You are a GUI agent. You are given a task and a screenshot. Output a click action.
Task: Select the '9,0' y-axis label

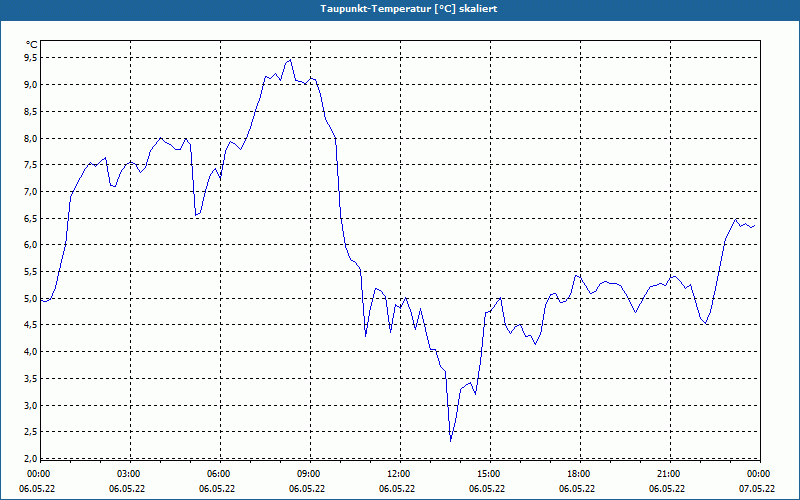coord(31,85)
